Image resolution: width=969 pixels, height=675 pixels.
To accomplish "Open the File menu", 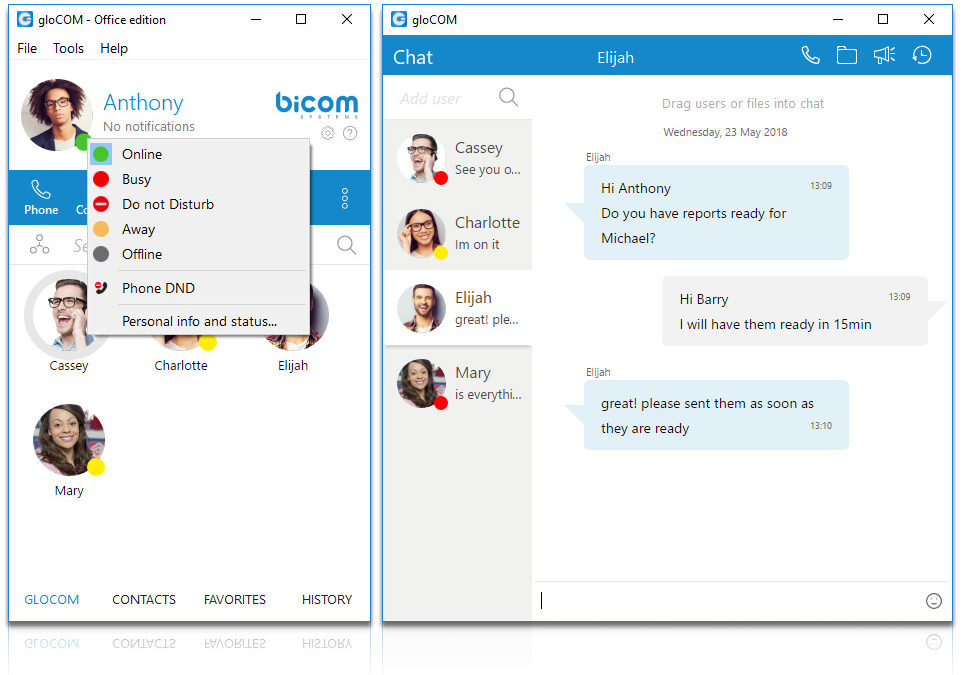I will coord(27,48).
